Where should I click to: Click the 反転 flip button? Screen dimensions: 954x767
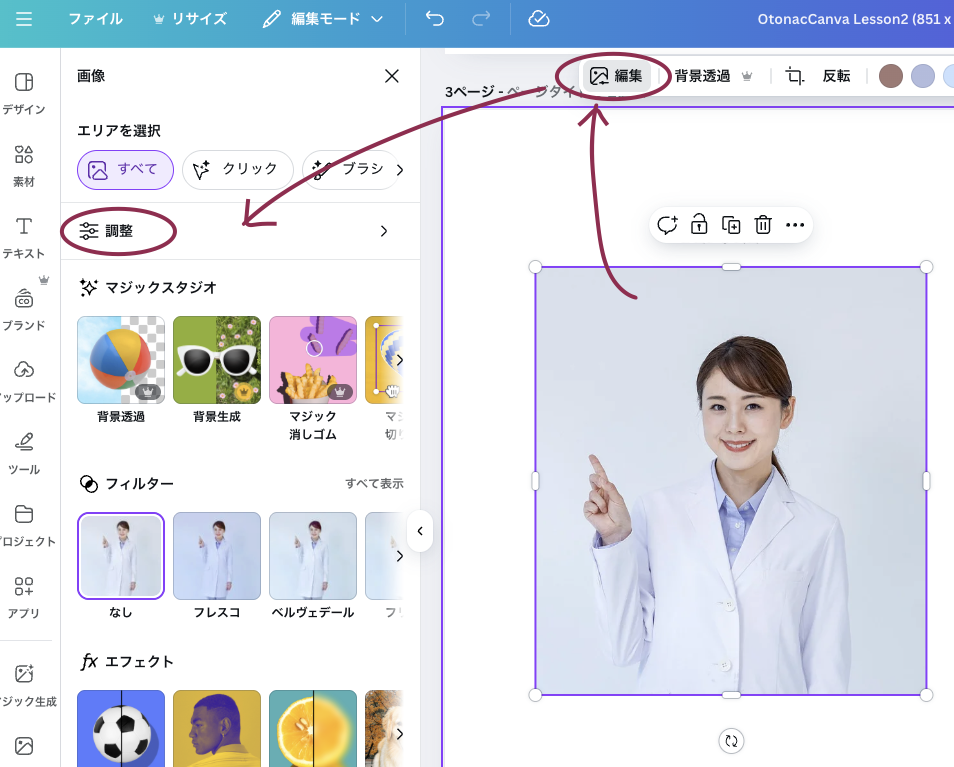[x=836, y=76]
